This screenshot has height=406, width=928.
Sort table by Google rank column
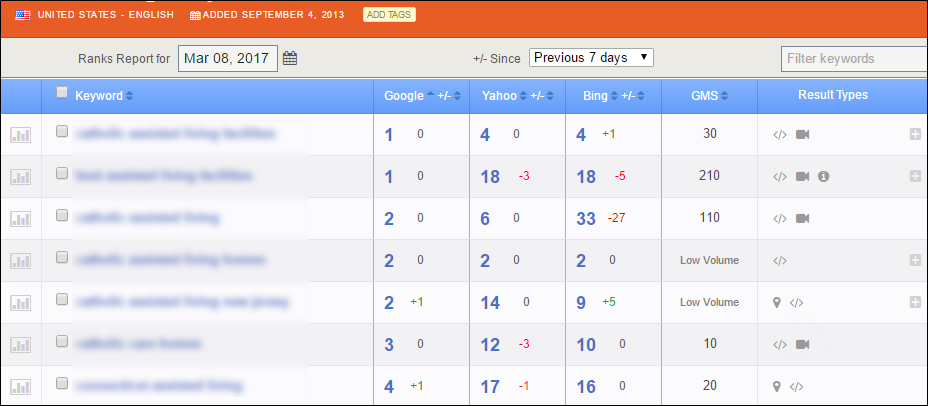click(x=409, y=96)
